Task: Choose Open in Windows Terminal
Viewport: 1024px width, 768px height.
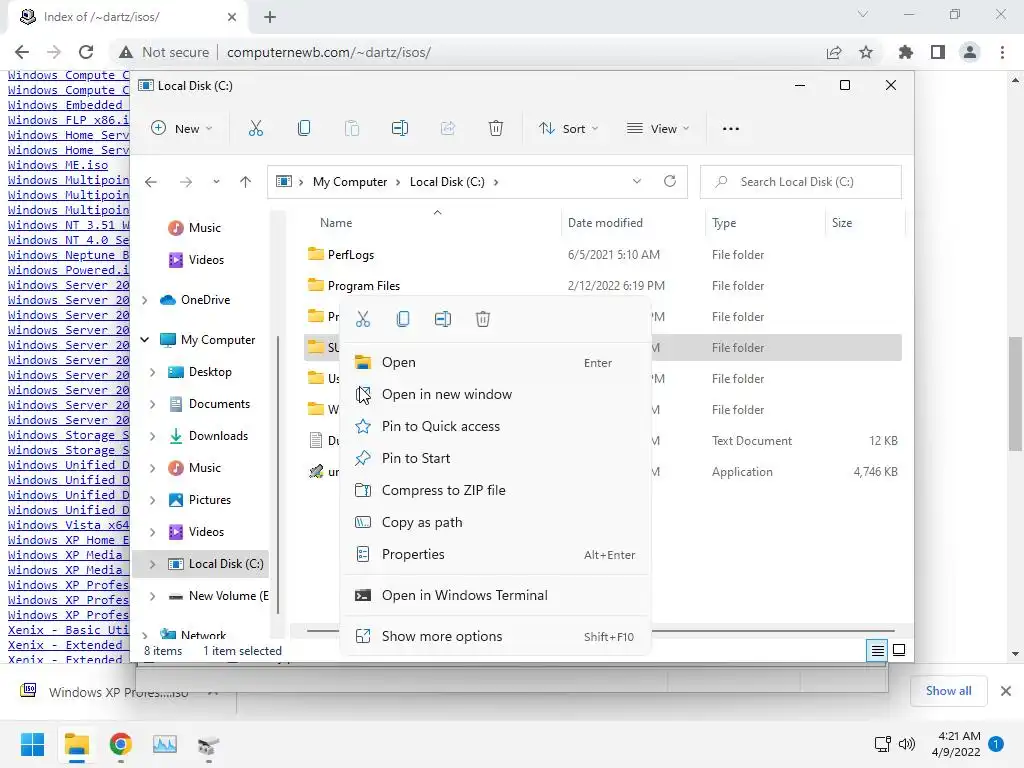Action: pos(496,596)
